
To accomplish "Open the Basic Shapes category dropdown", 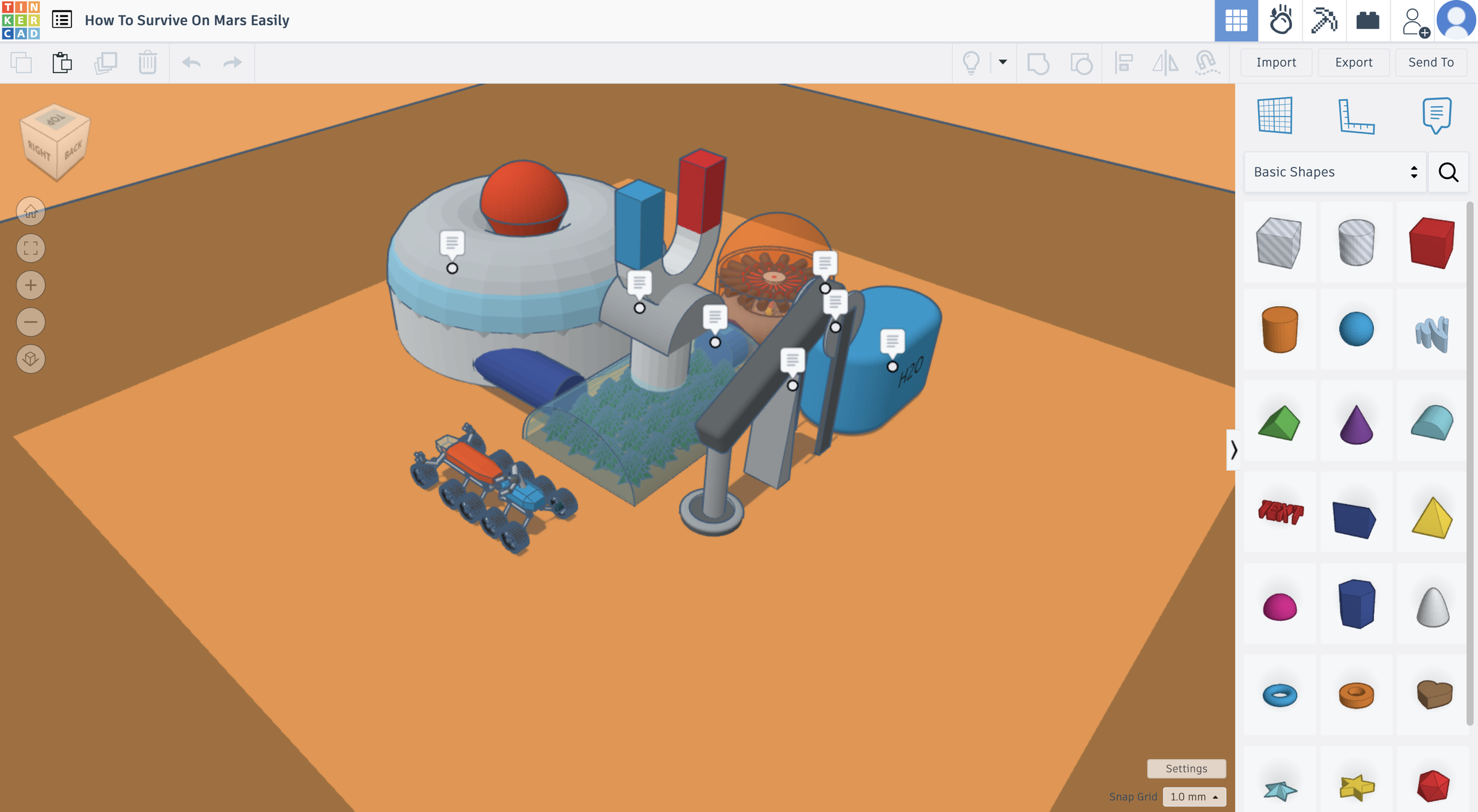I will pyautogui.click(x=1333, y=172).
